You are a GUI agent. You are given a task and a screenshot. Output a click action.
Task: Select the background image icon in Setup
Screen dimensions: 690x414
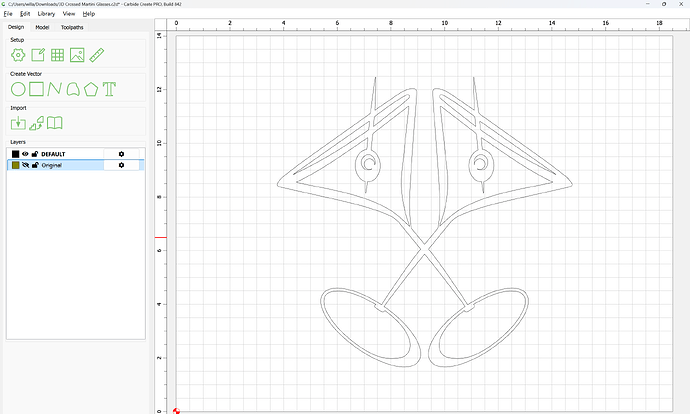(77, 55)
